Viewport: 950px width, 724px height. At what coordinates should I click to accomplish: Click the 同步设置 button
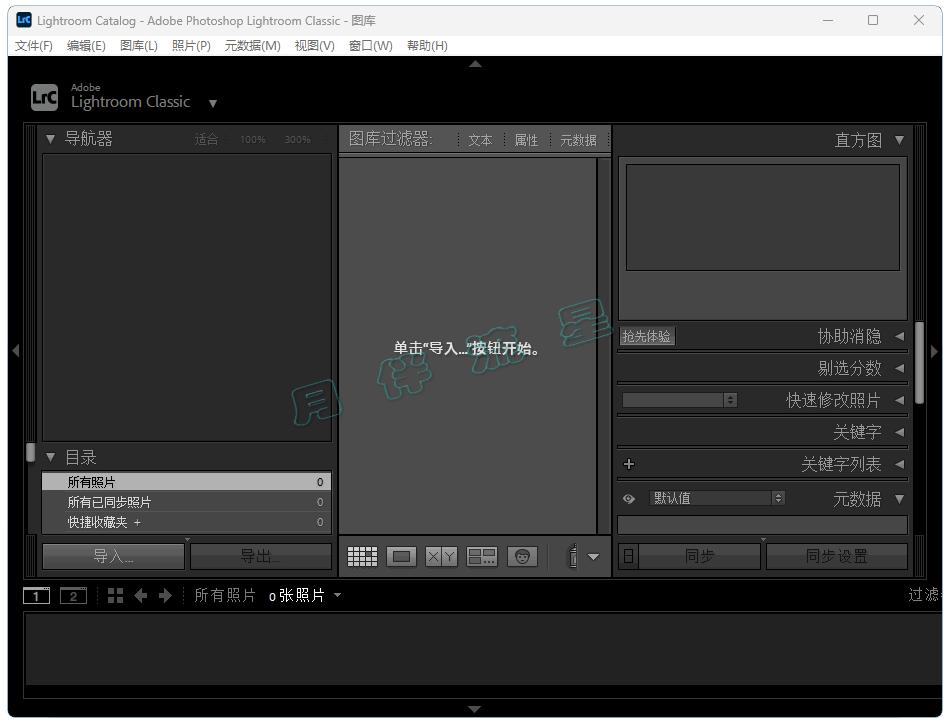836,556
